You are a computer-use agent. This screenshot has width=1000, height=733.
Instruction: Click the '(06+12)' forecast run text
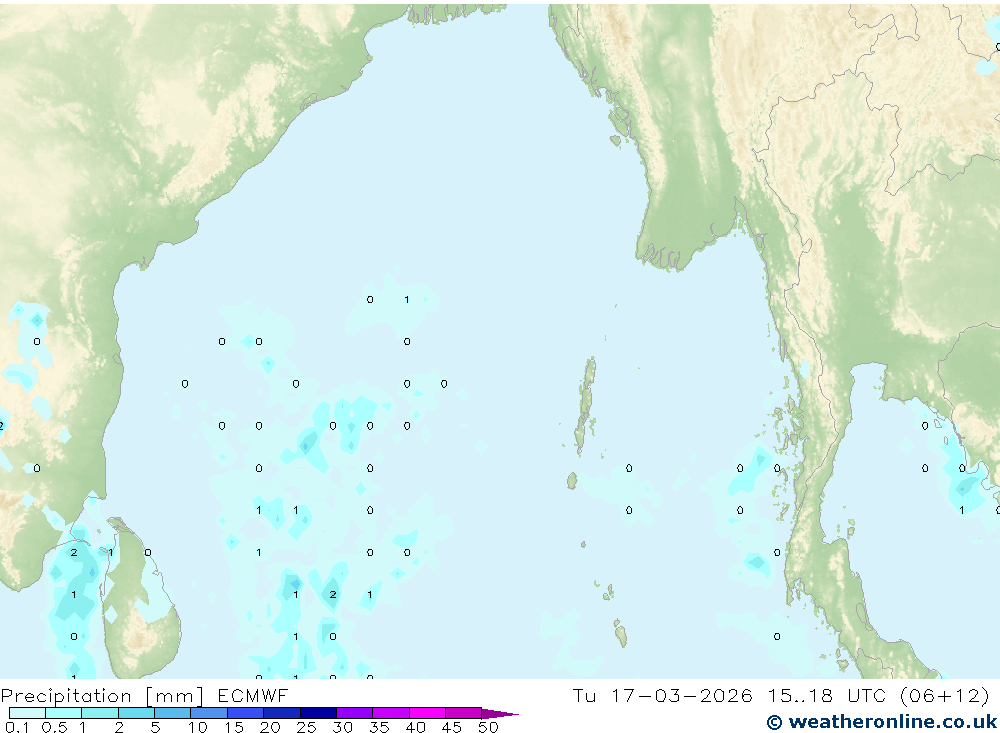[x=945, y=695]
